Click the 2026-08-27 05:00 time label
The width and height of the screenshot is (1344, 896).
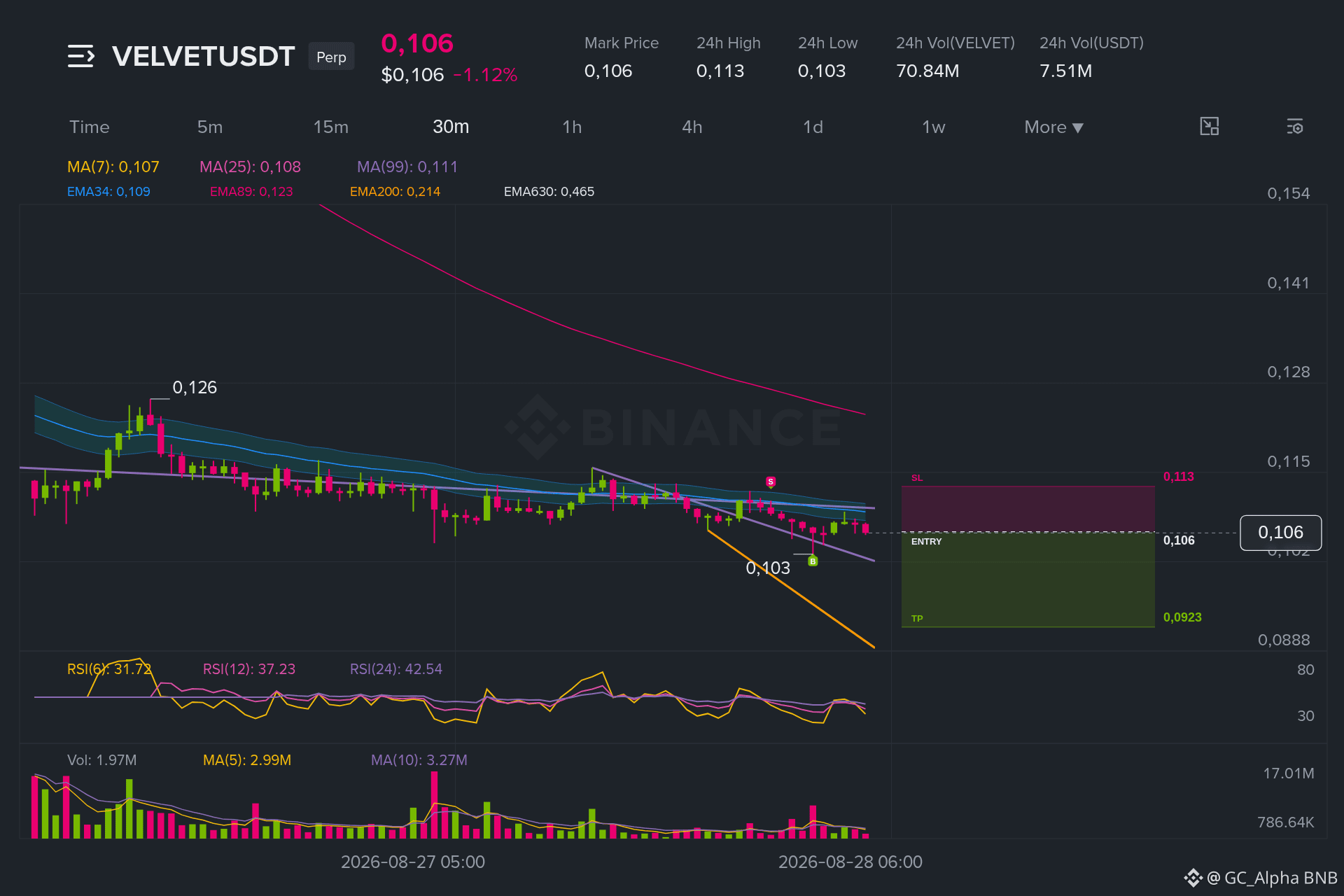(413, 862)
